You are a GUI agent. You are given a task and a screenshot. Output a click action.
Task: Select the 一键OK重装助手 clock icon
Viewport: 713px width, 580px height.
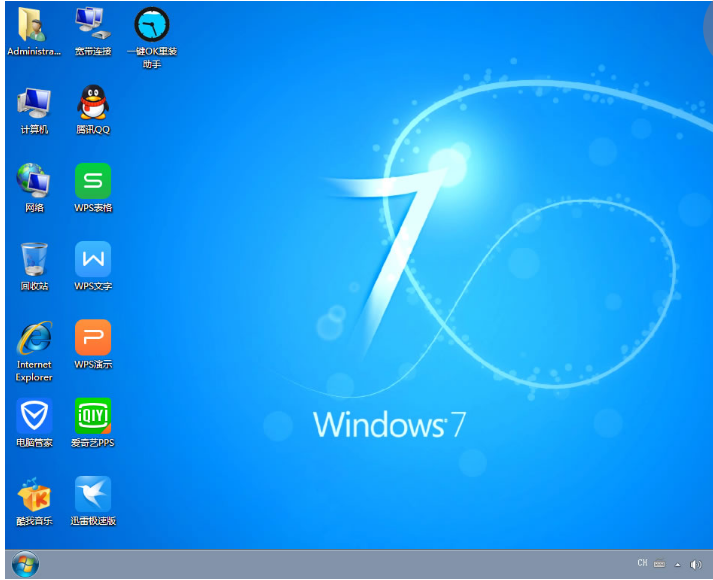point(151,25)
